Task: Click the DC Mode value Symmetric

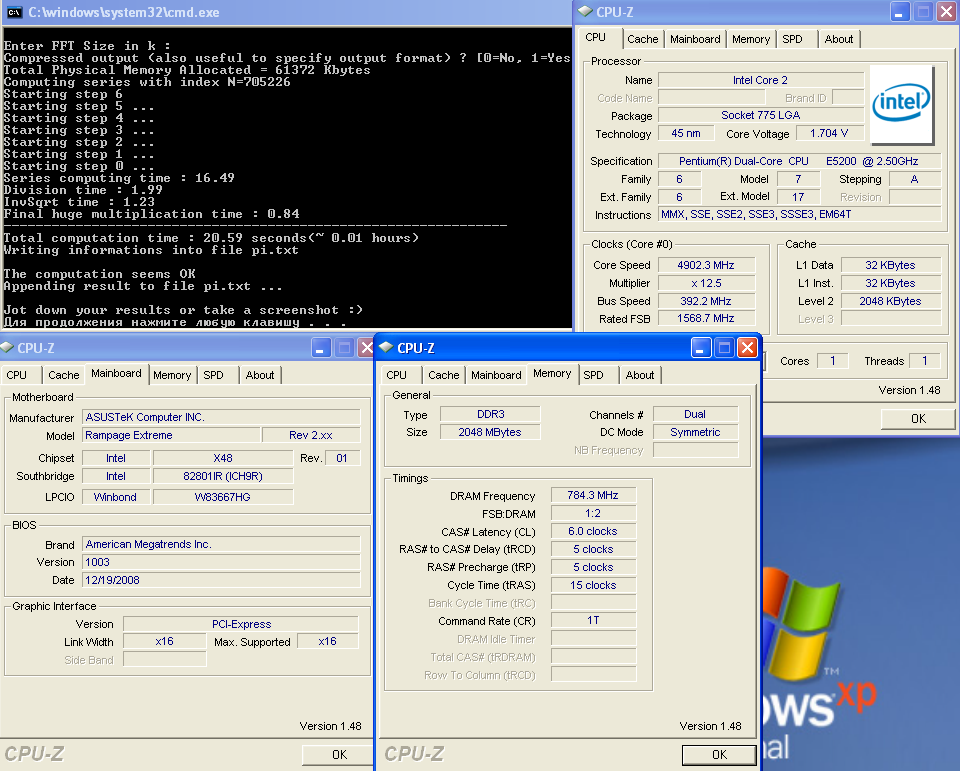Action: click(695, 432)
